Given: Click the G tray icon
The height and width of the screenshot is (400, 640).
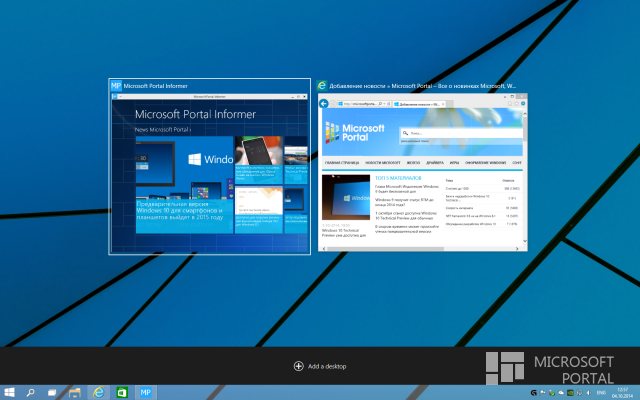Looking at the screenshot, I should click(x=533, y=393).
